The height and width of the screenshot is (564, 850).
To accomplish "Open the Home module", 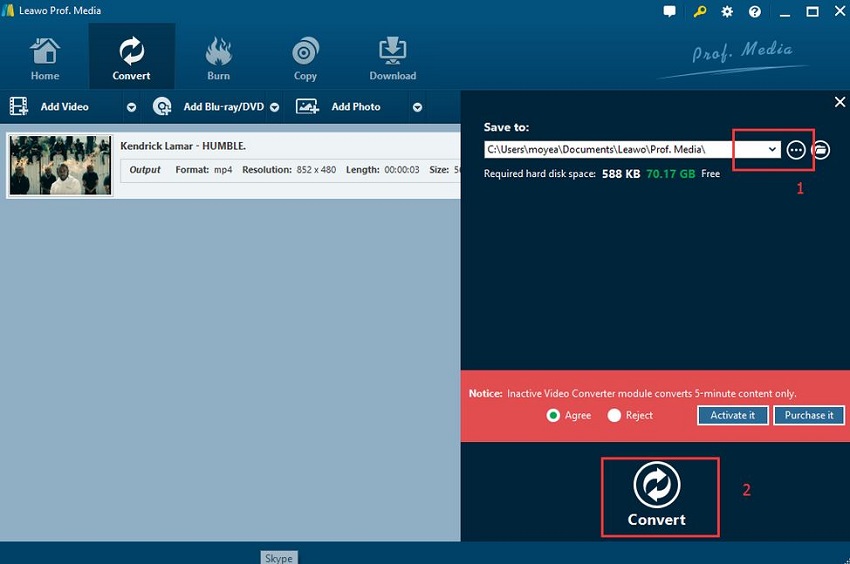I will tap(45, 59).
